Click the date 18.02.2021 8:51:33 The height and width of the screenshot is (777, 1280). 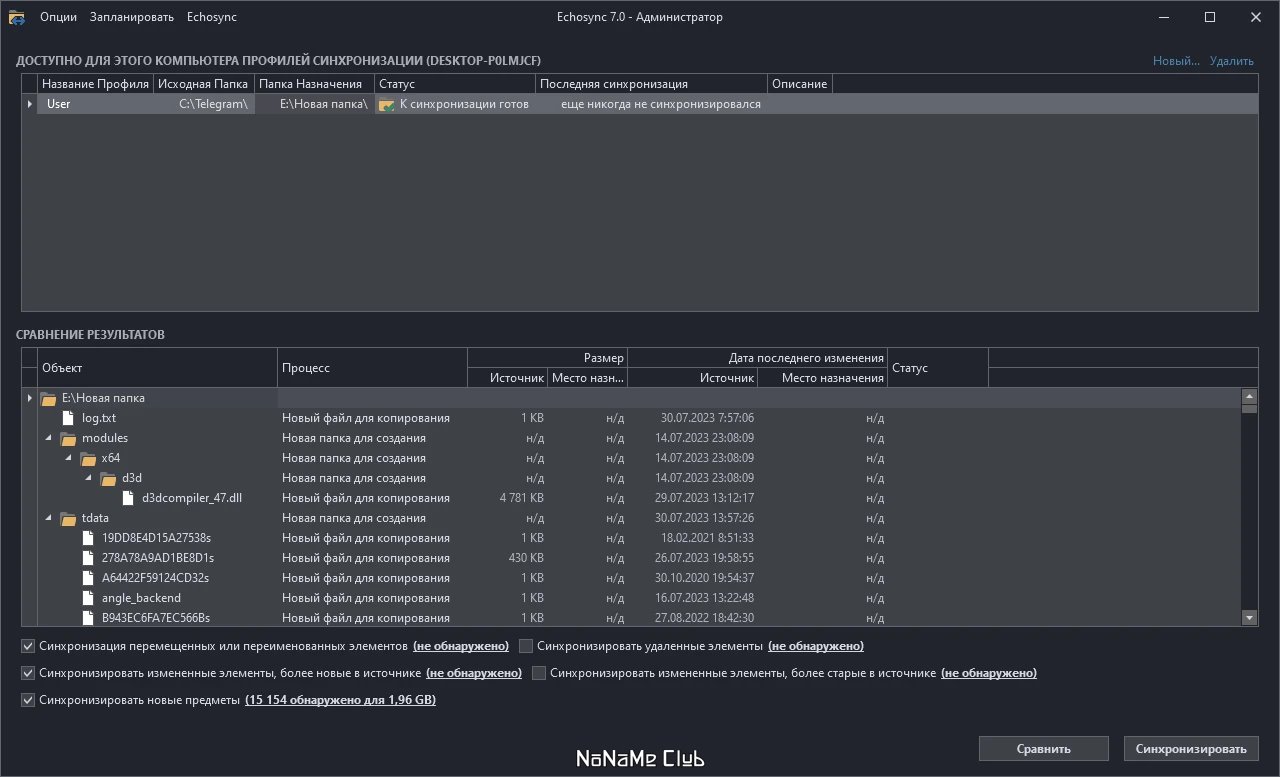(707, 538)
